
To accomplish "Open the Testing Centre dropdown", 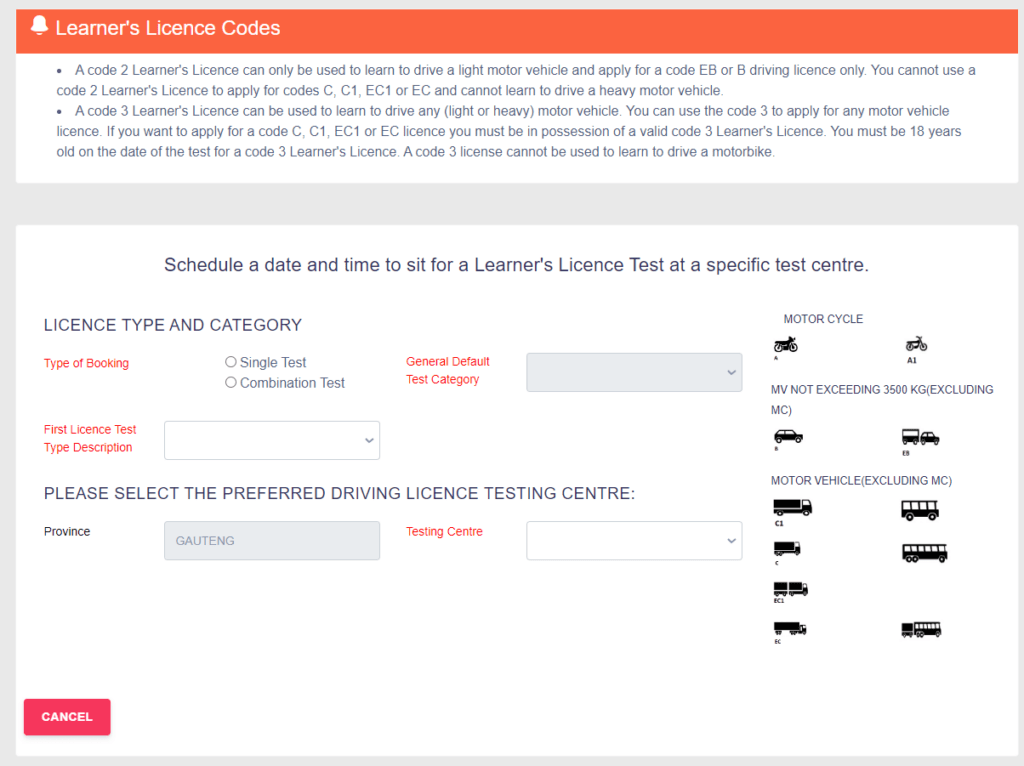I will coord(634,540).
